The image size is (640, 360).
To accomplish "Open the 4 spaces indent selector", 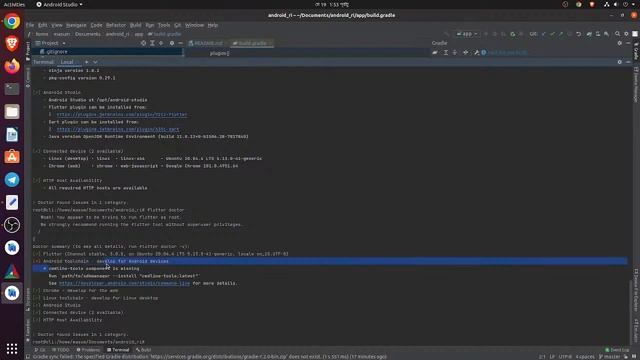I will coord(585,357).
